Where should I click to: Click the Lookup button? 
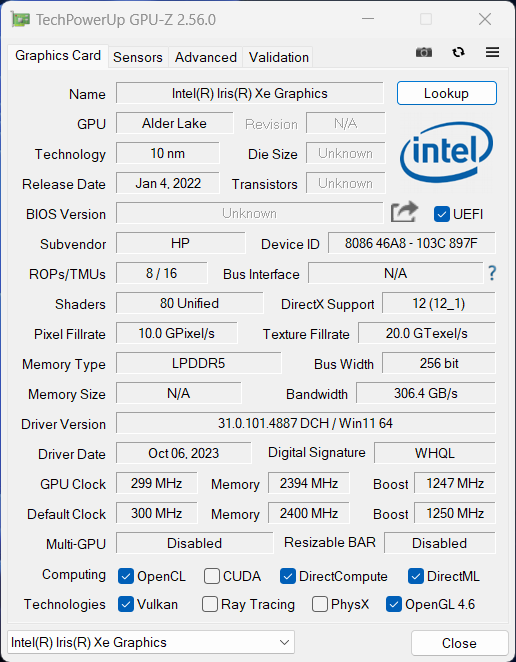447,93
